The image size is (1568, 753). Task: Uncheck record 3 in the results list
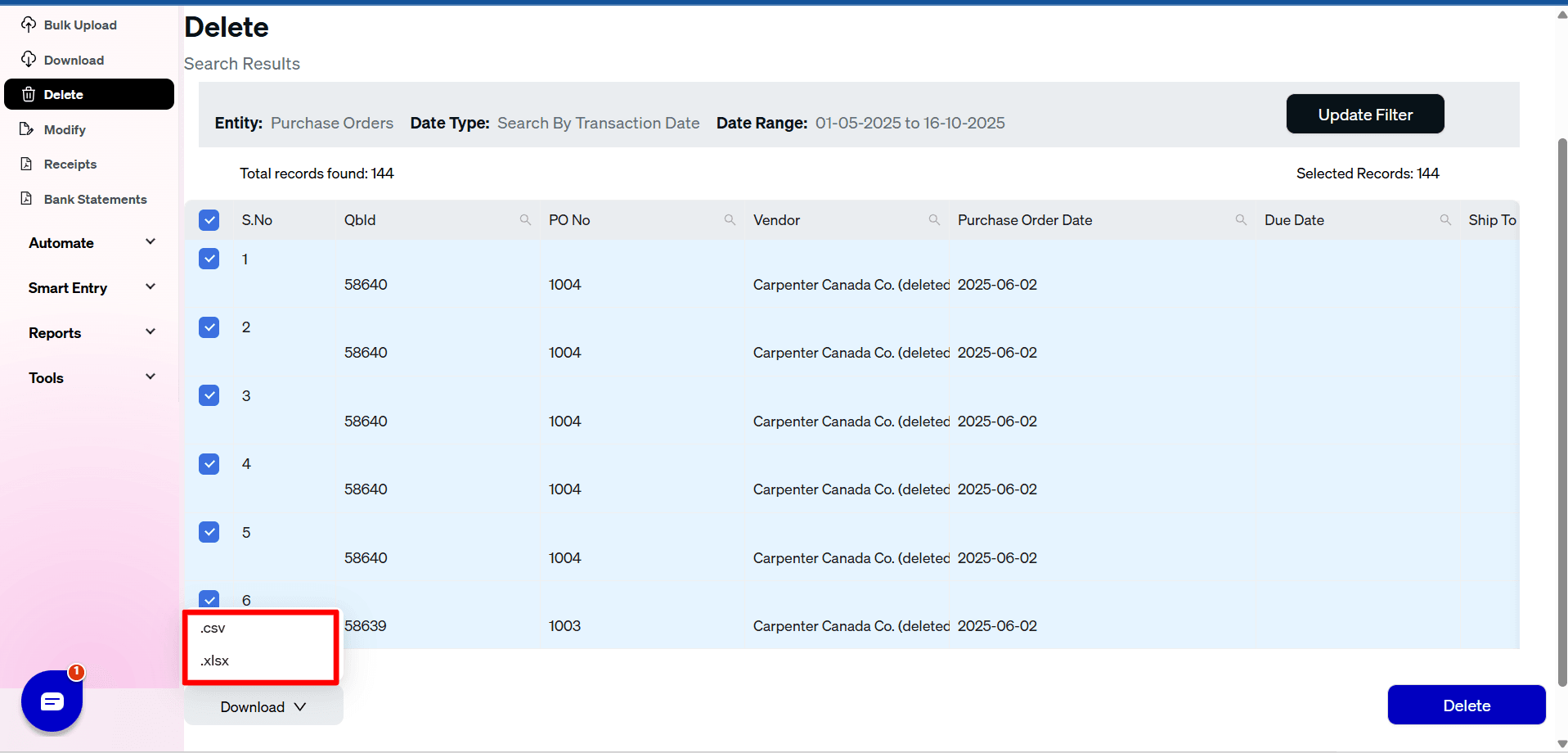209,395
